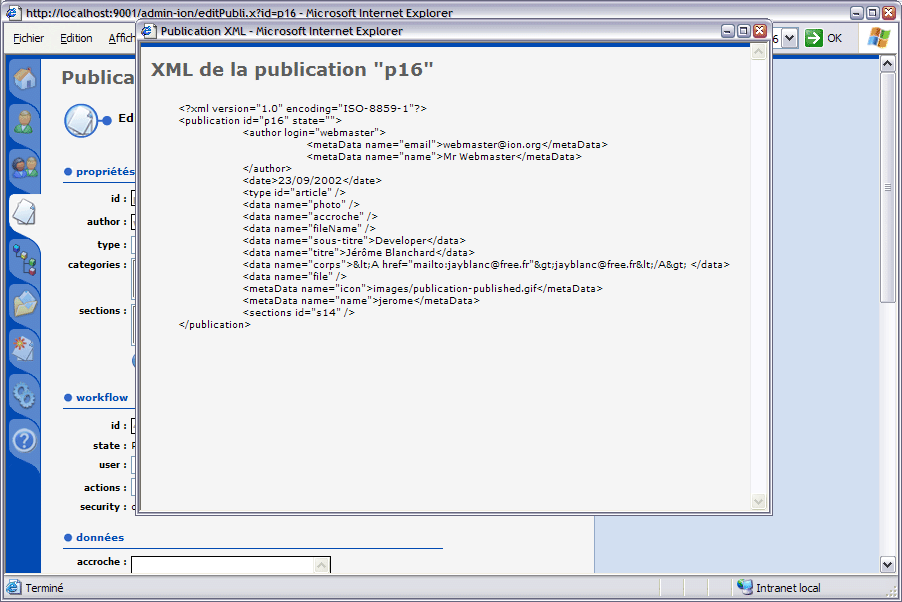The width and height of the screenshot is (902, 602).
Task: Close the Publication XML popup window
Action: coord(759,31)
